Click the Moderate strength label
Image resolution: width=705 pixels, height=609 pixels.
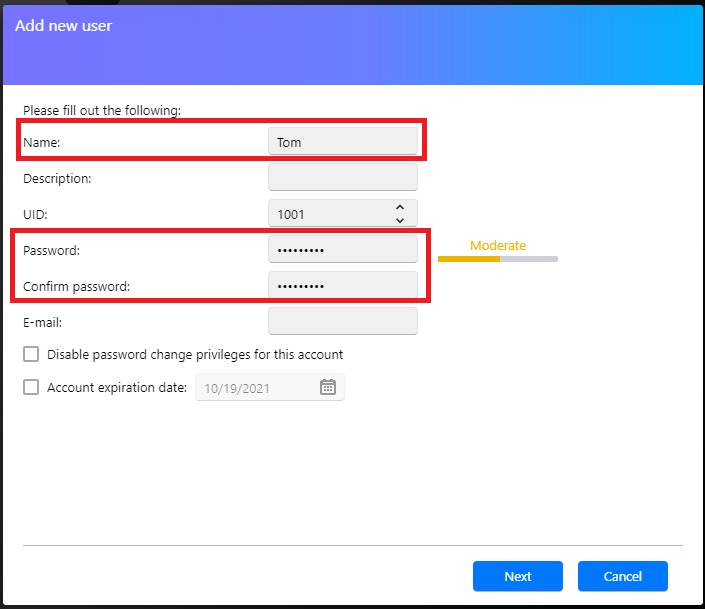tap(497, 245)
